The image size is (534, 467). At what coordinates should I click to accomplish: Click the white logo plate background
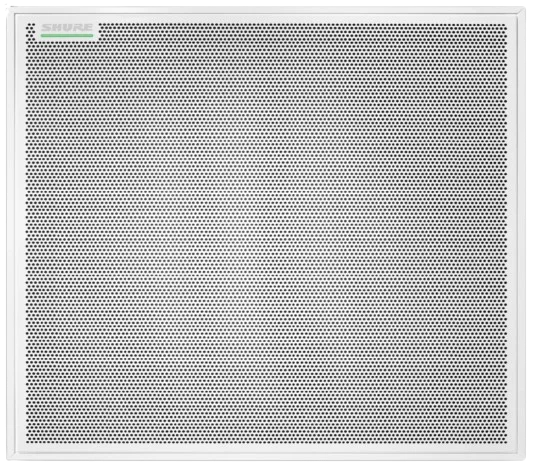click(67, 31)
